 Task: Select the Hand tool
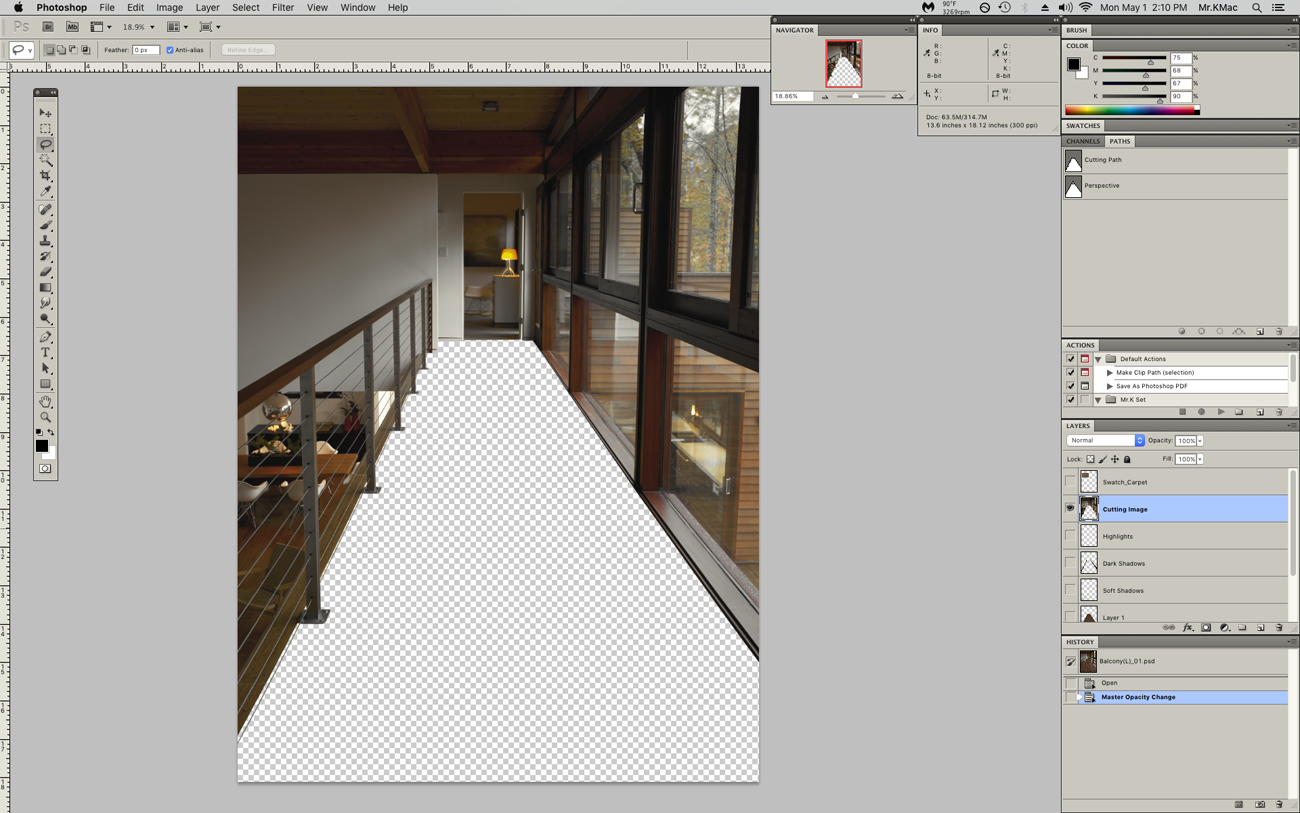coord(45,401)
